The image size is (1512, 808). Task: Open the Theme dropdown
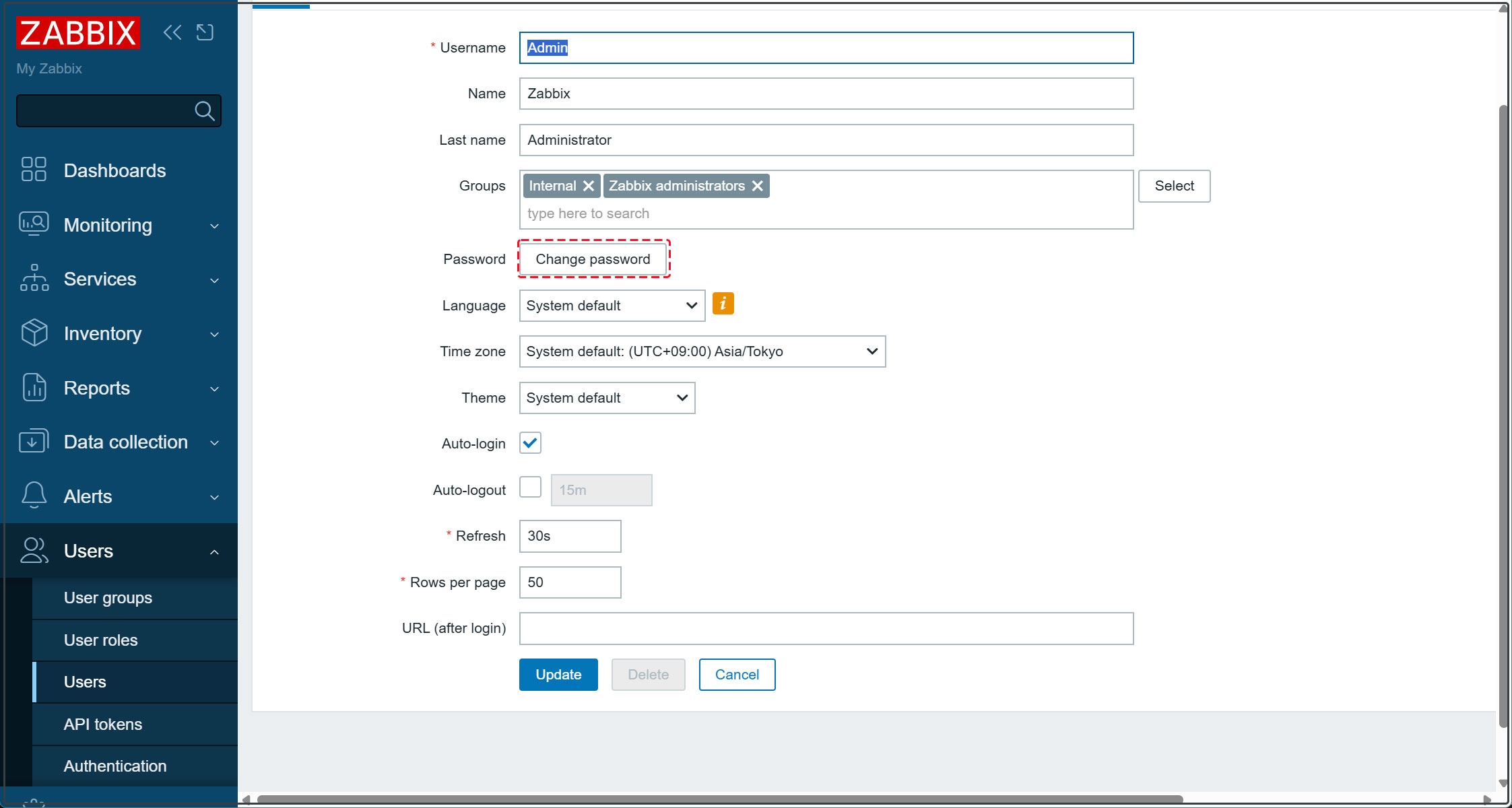(x=606, y=398)
